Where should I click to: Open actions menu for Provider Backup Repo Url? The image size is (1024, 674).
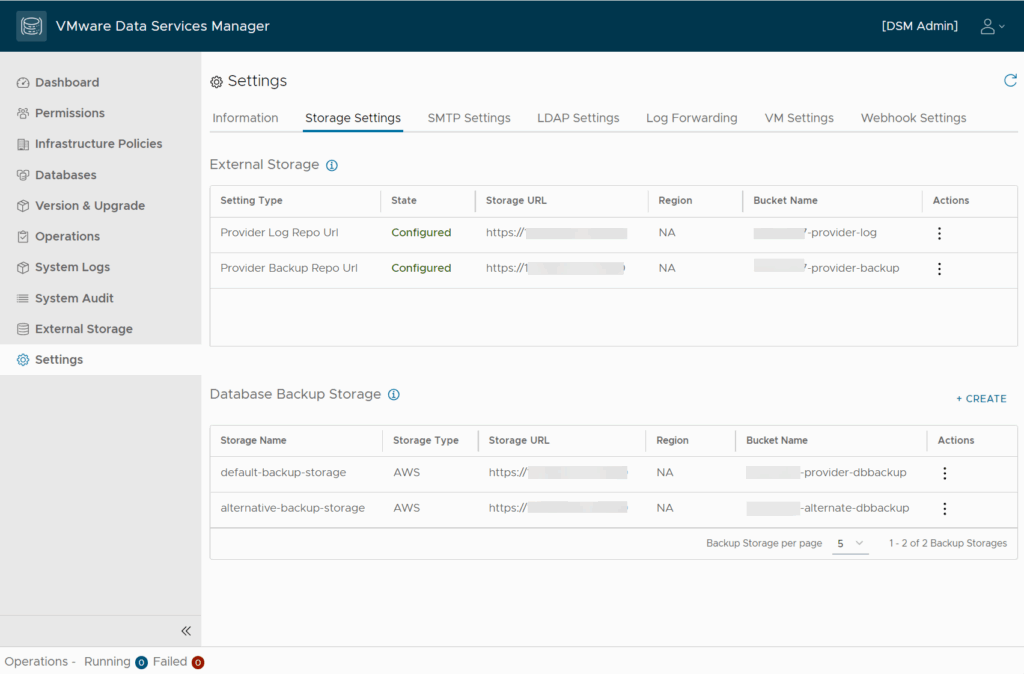(939, 269)
